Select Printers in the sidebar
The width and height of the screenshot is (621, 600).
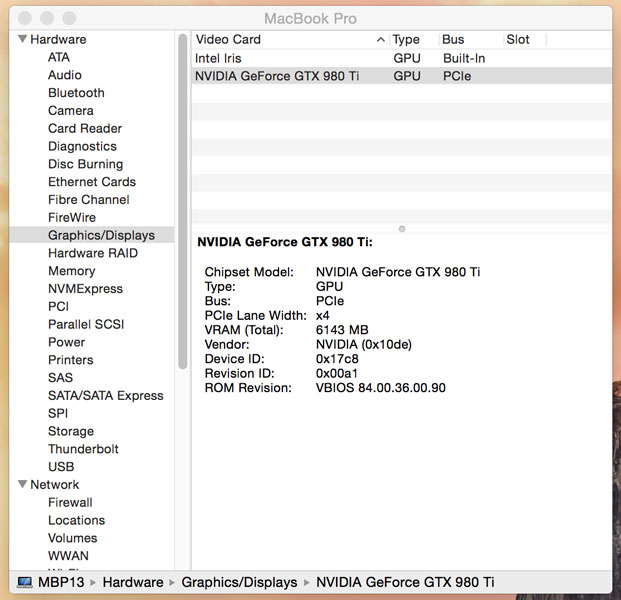point(70,360)
